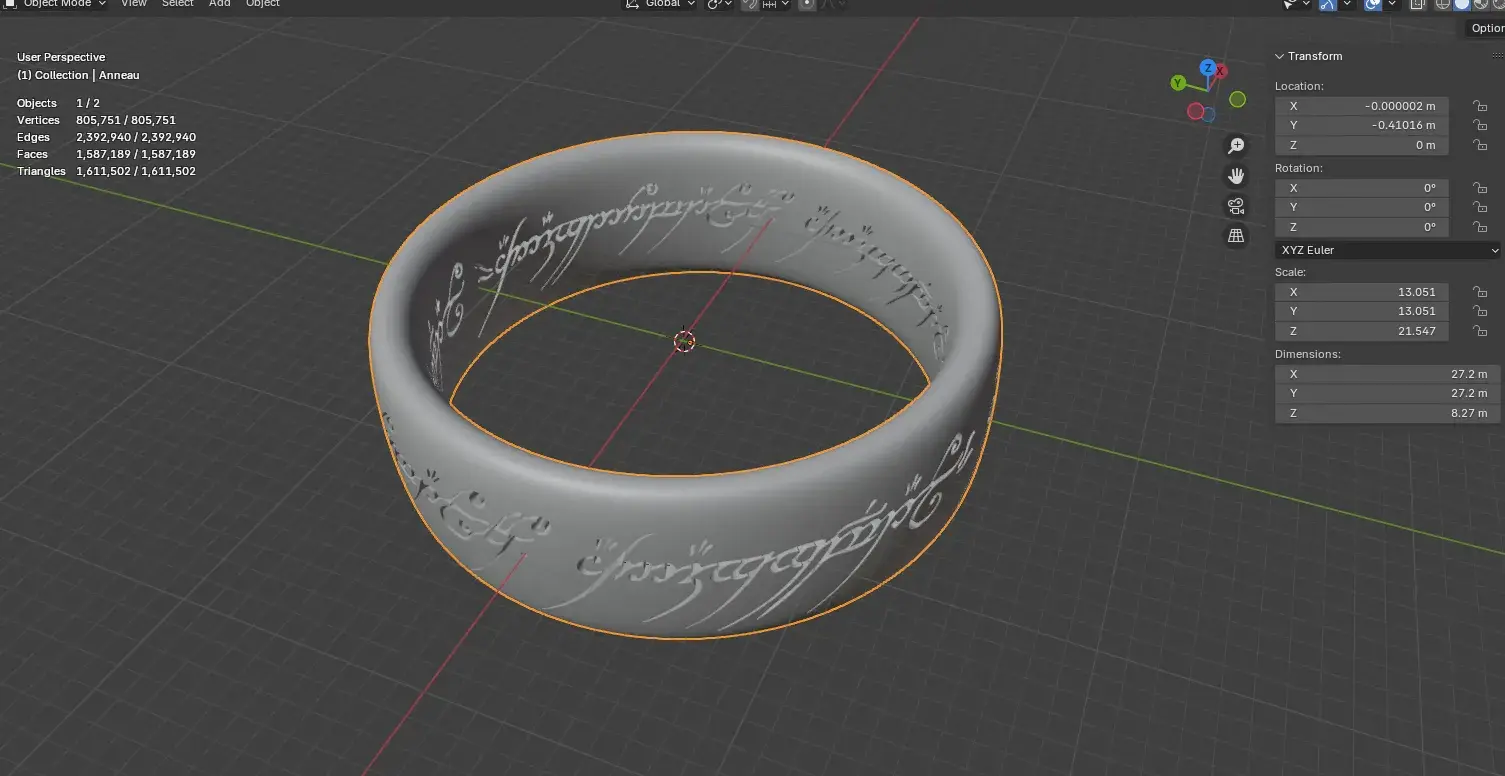This screenshot has width=1505, height=776.
Task: Click the Rotation X field
Action: (1361, 188)
